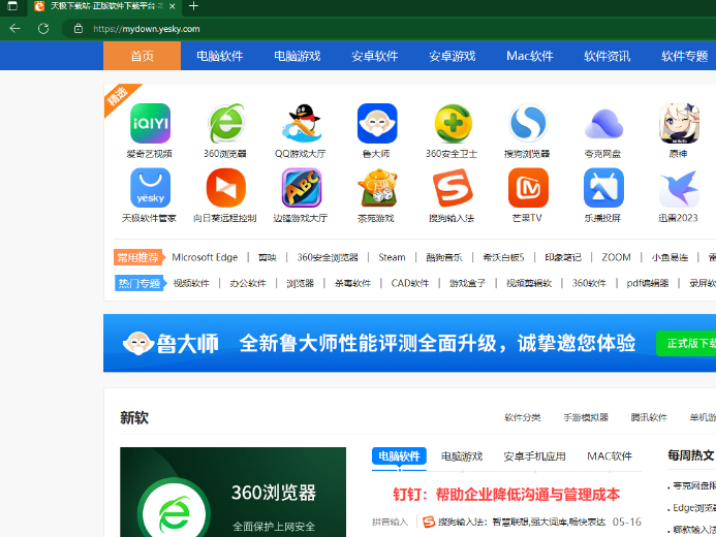The height and width of the screenshot is (537, 716).
Task: Open the 搜狗浏览器 icon
Action: click(528, 123)
